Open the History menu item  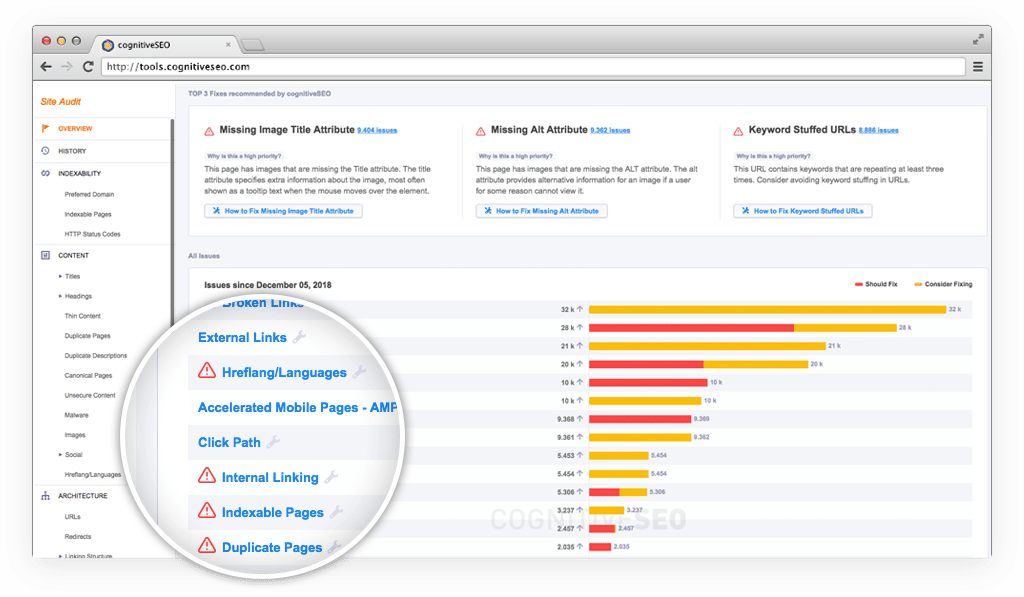pyautogui.click(x=72, y=151)
